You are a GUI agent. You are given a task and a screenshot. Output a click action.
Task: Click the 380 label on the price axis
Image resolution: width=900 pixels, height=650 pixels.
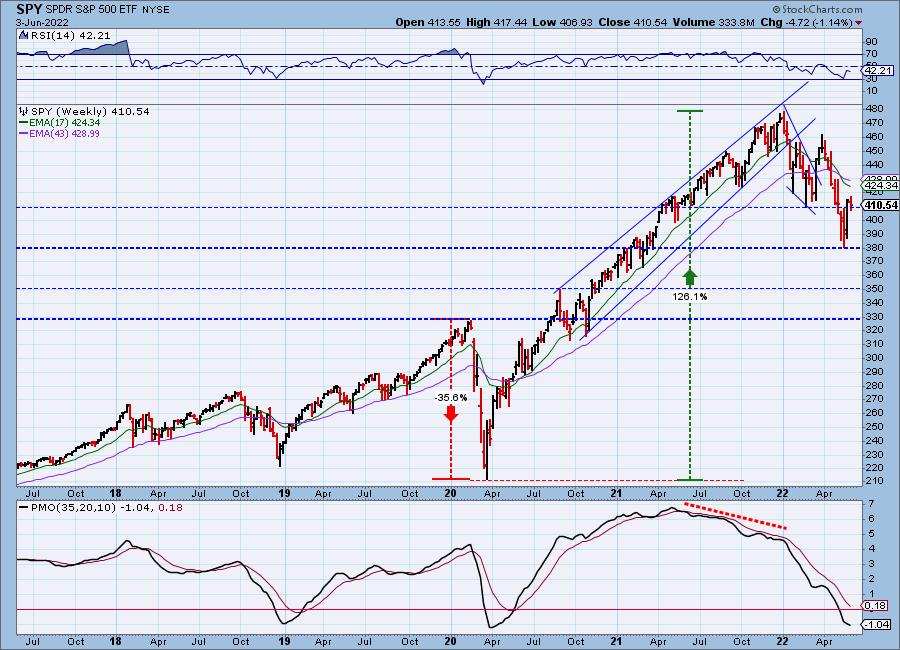pyautogui.click(x=874, y=247)
